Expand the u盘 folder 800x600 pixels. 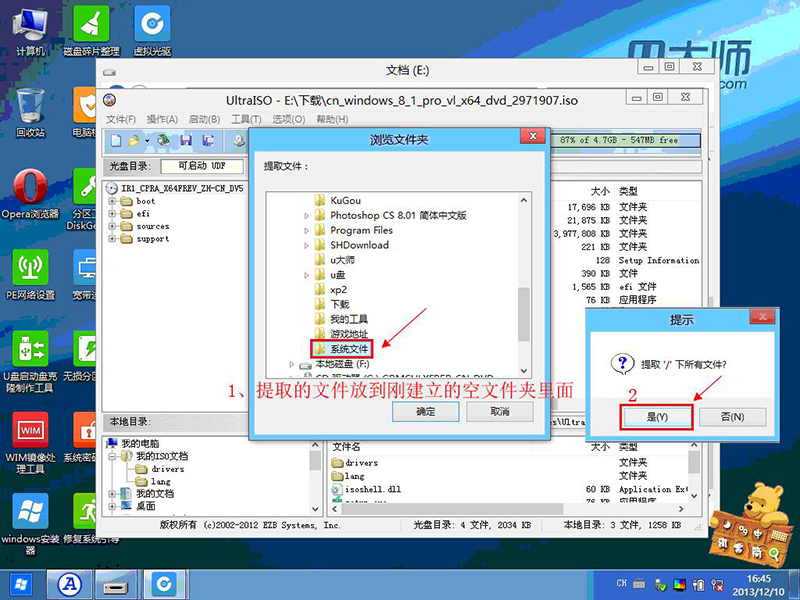click(x=306, y=275)
